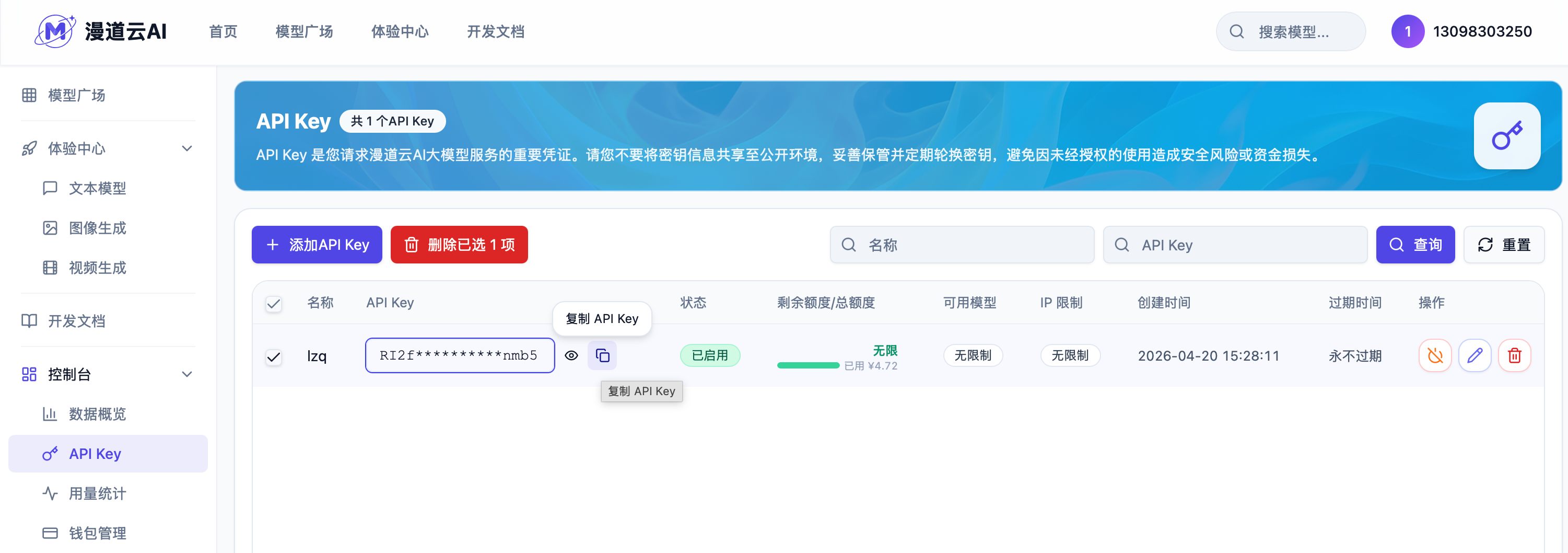This screenshot has height=553, width=1568.
Task: Open 文本模型 in the sidebar
Action: [108, 188]
